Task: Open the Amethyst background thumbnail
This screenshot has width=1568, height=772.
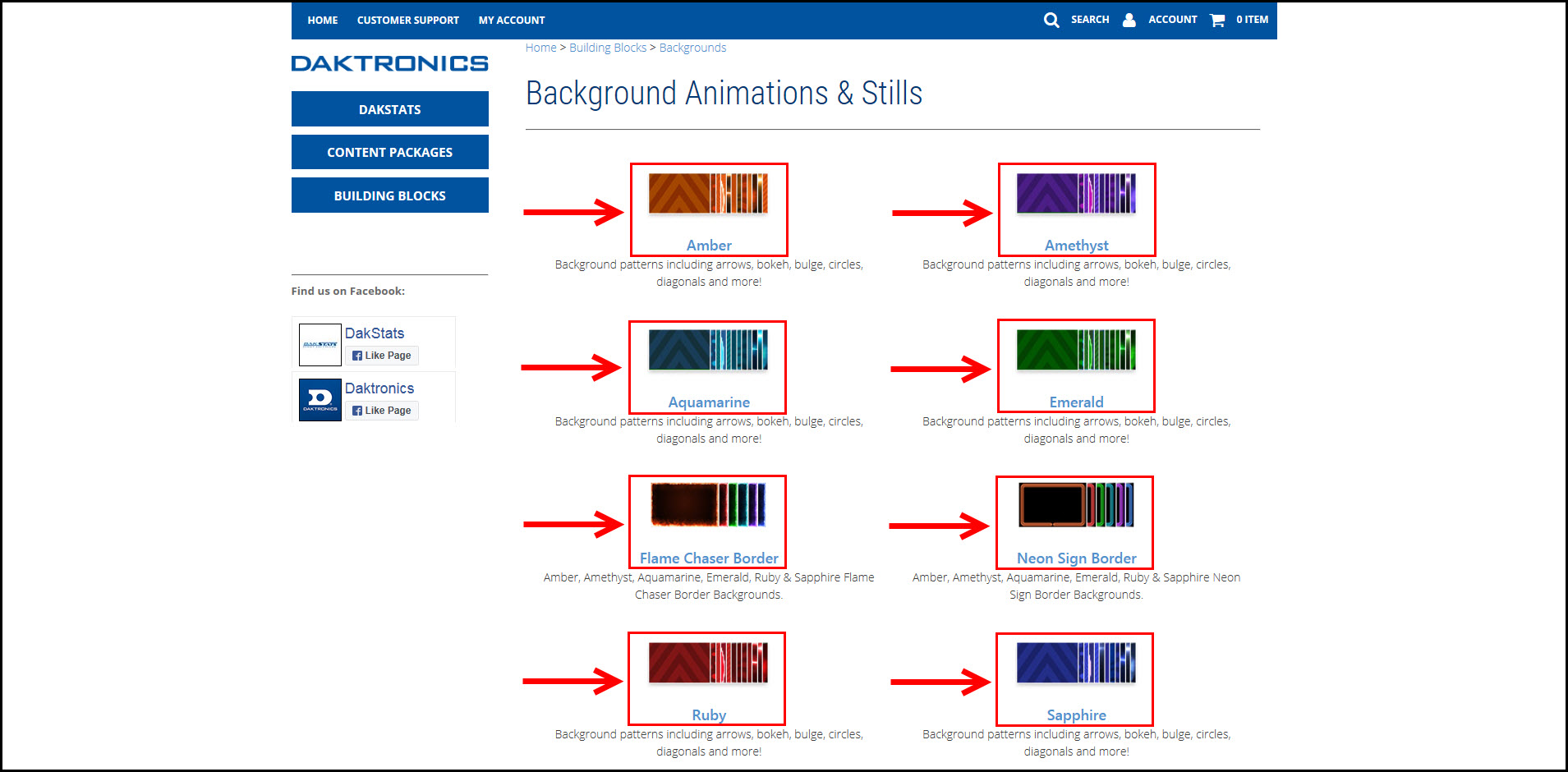Action: pos(1076,194)
